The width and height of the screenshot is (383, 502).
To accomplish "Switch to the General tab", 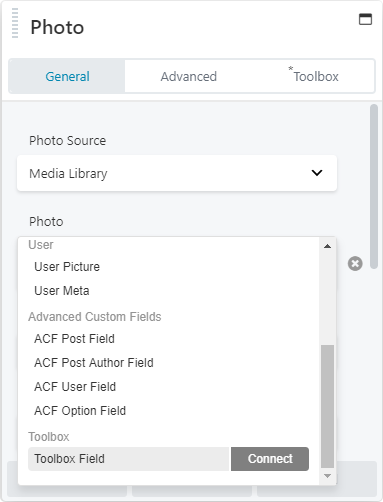I will coord(67,76).
